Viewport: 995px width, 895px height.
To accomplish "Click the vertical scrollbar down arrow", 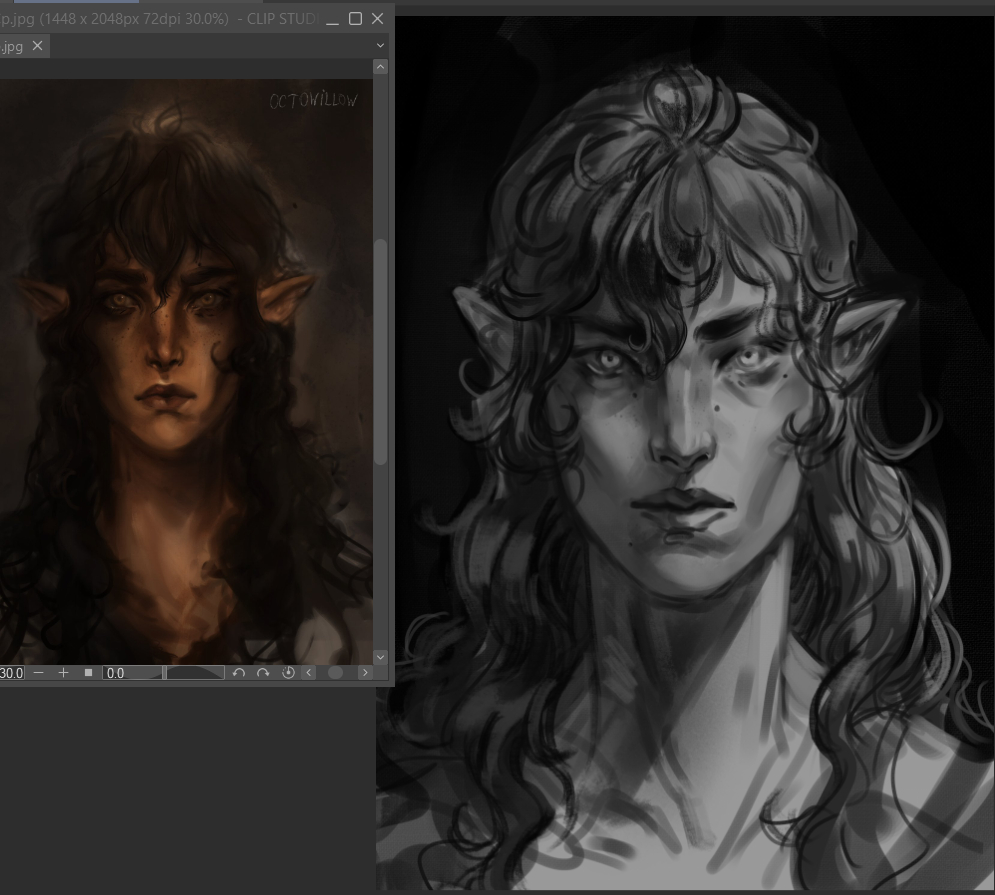I will point(380,657).
